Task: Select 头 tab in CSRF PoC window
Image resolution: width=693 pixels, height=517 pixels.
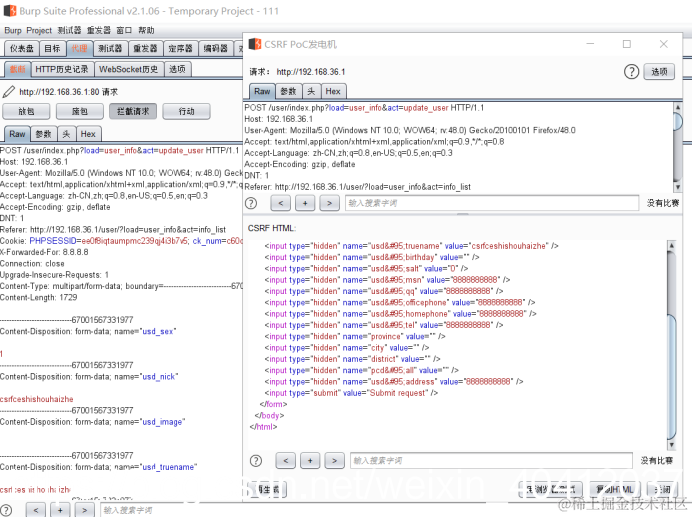Action: [x=311, y=91]
